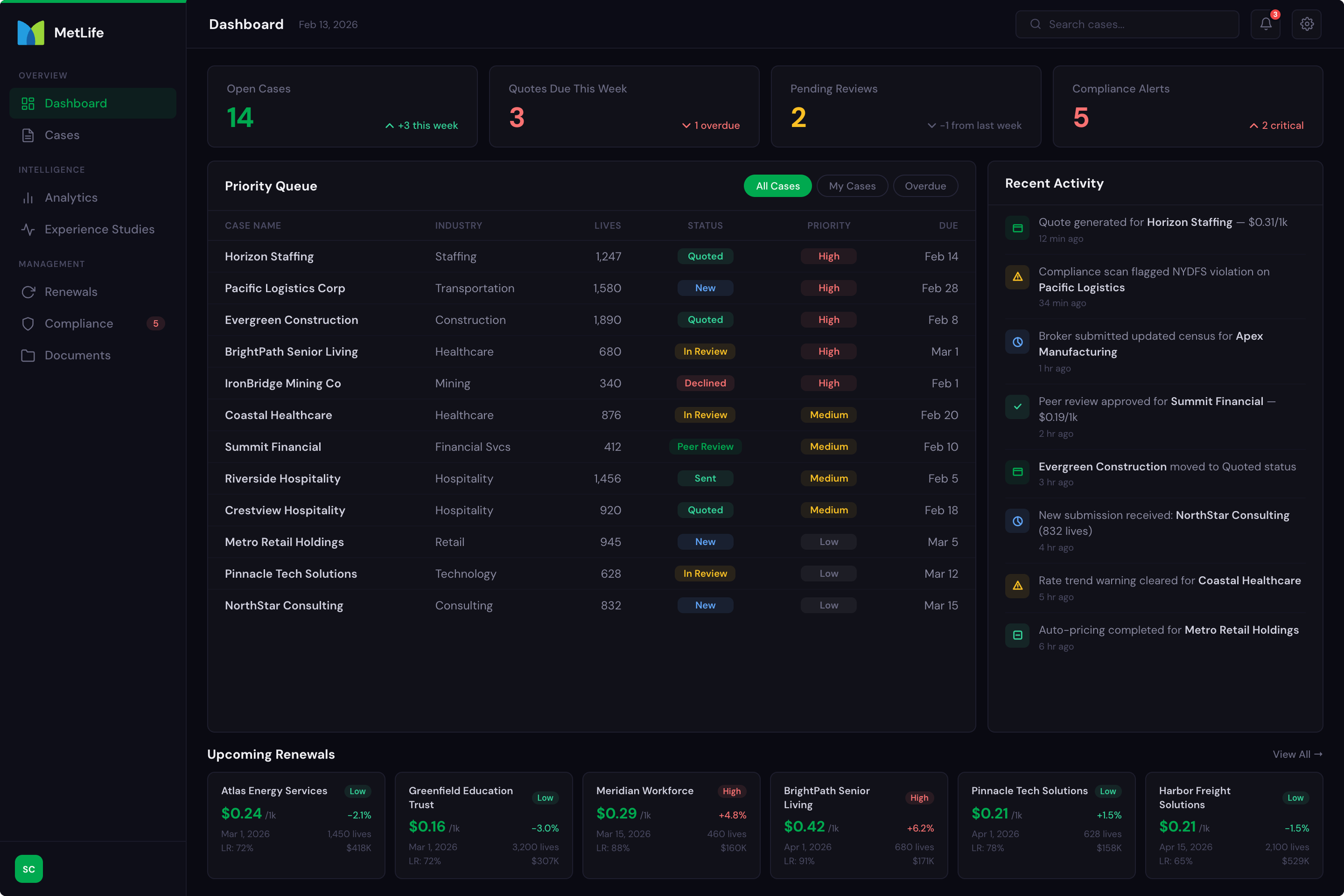Open Cases in the sidebar
Screen dimensions: 1344x896
(62, 135)
